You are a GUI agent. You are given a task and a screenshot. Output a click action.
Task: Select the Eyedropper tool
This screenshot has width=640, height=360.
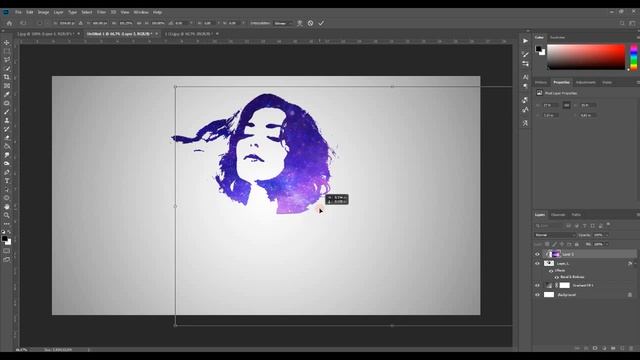[7, 94]
